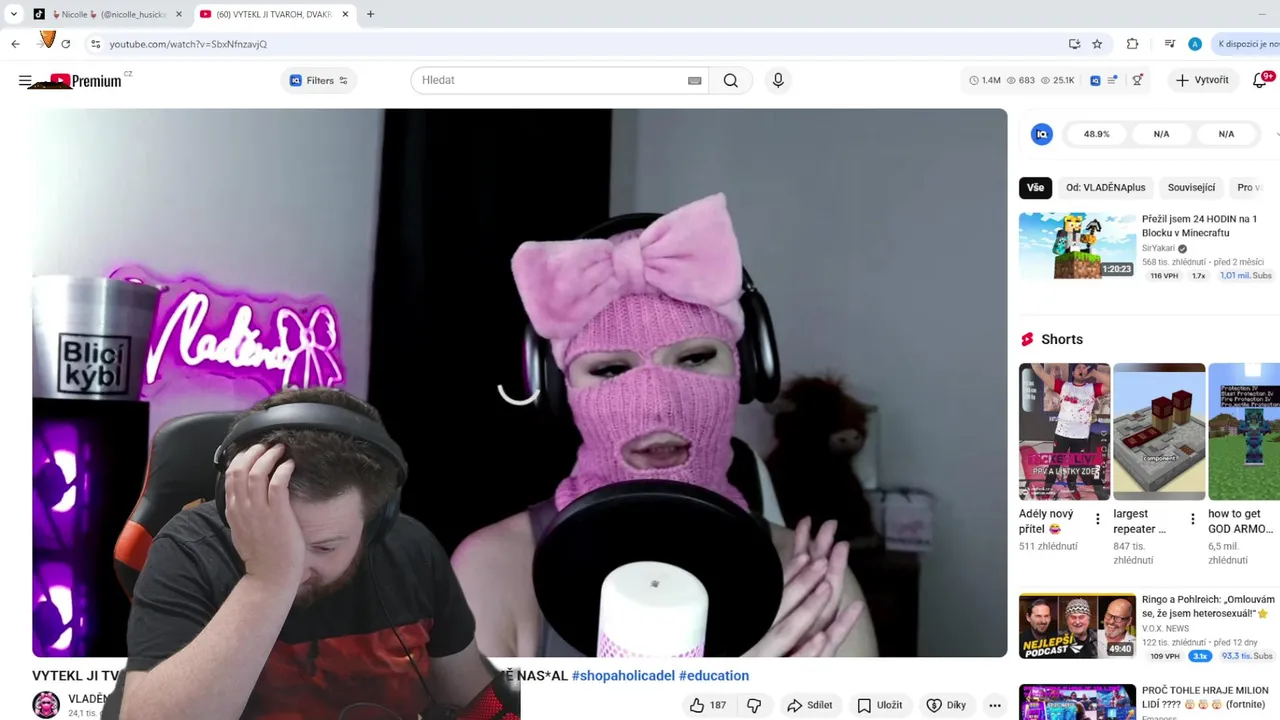This screenshot has width=1280, height=720.
Task: Bookmark this page with star icon
Action: (x=1097, y=44)
